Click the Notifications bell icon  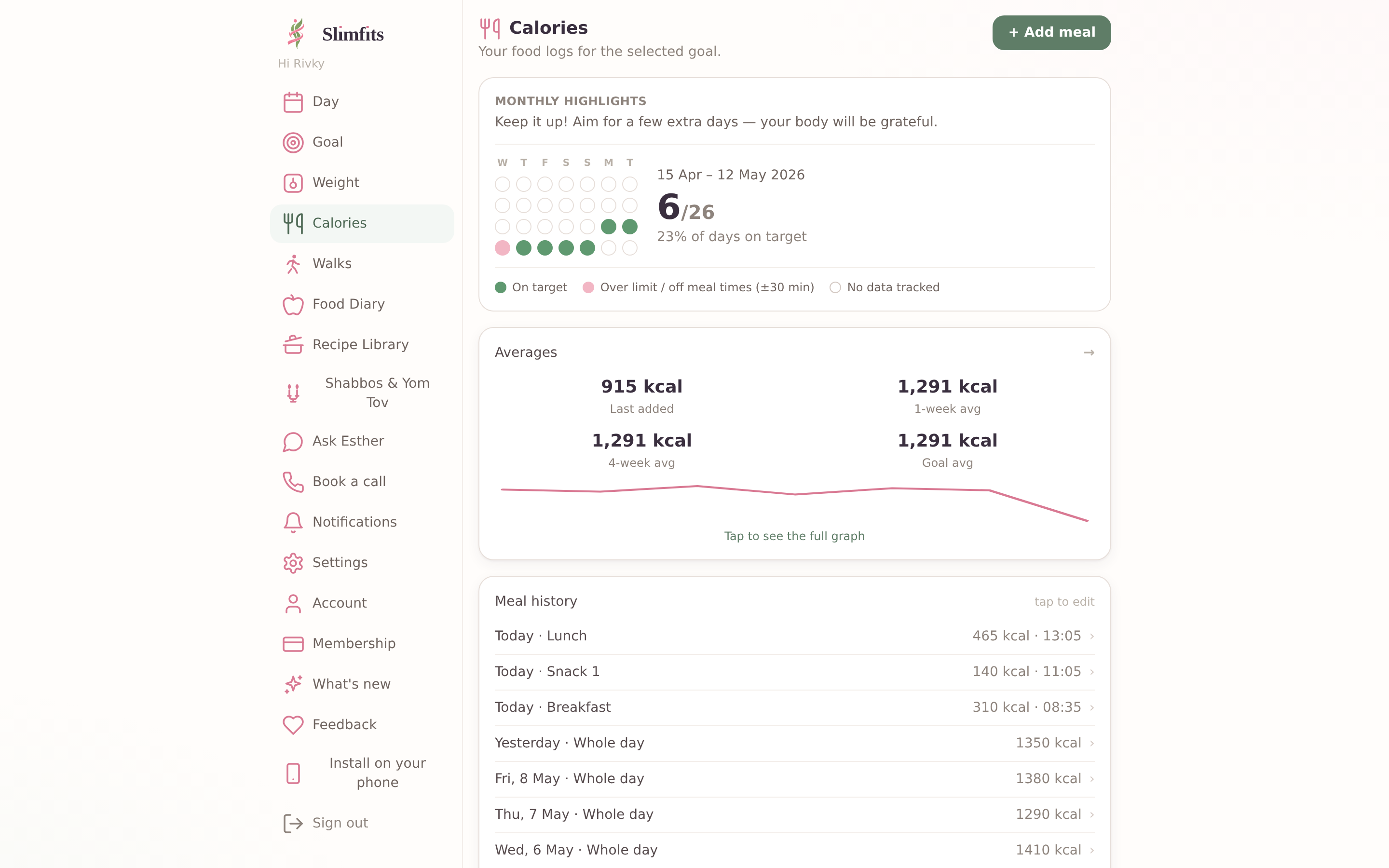(293, 522)
